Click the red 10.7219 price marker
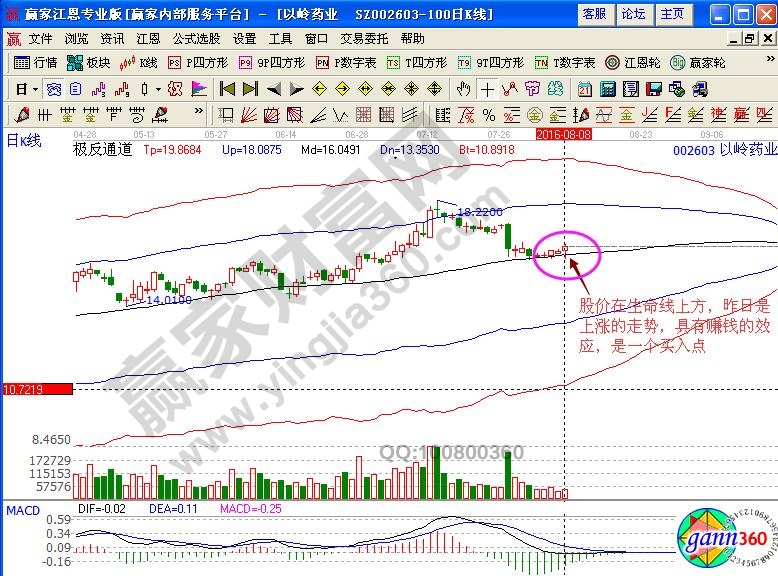778x576 pixels. (38, 389)
